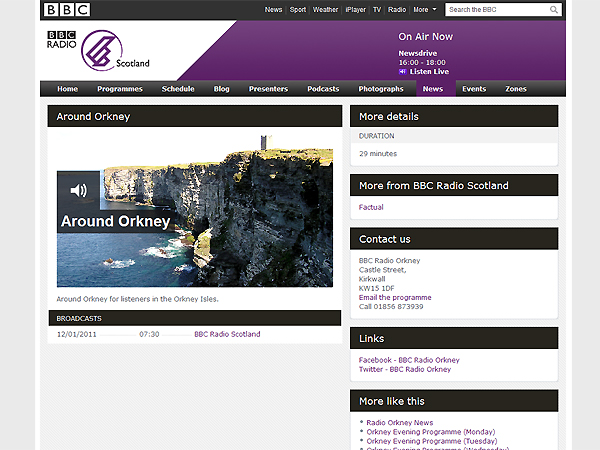Image resolution: width=600 pixels, height=450 pixels.
Task: Open Facebook - BBC Radio Orkney link
Action: (x=409, y=360)
